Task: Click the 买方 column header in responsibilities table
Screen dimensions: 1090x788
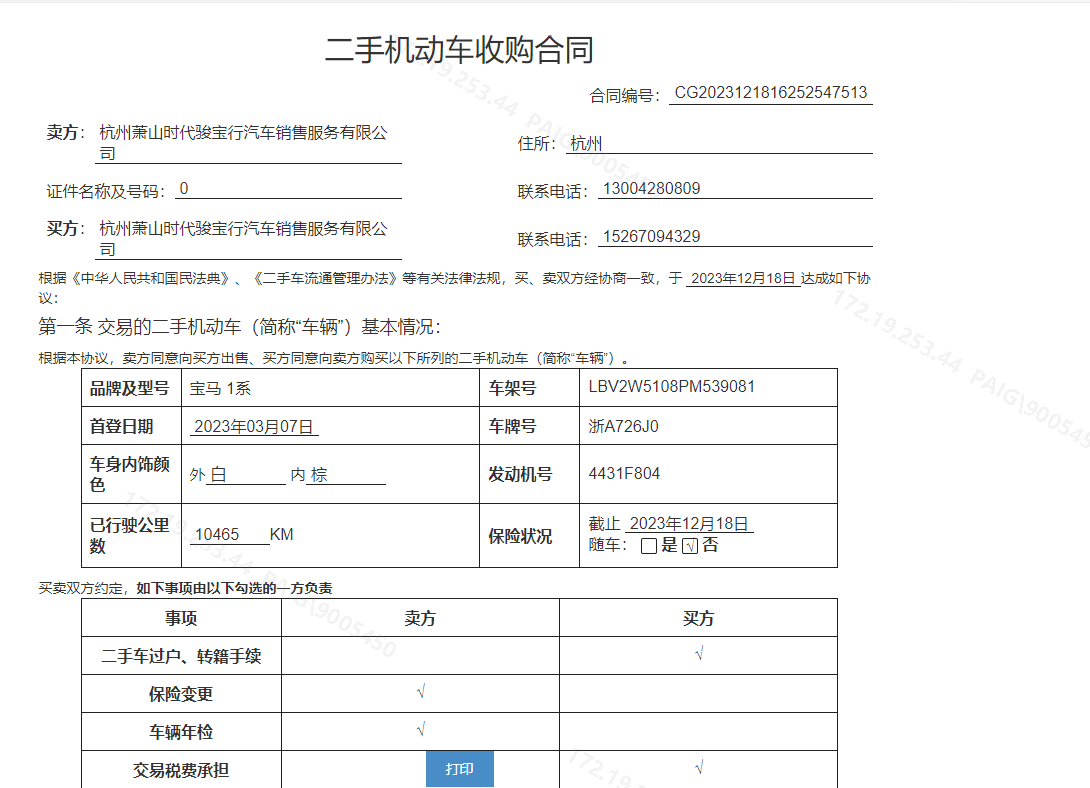Action: tap(699, 618)
